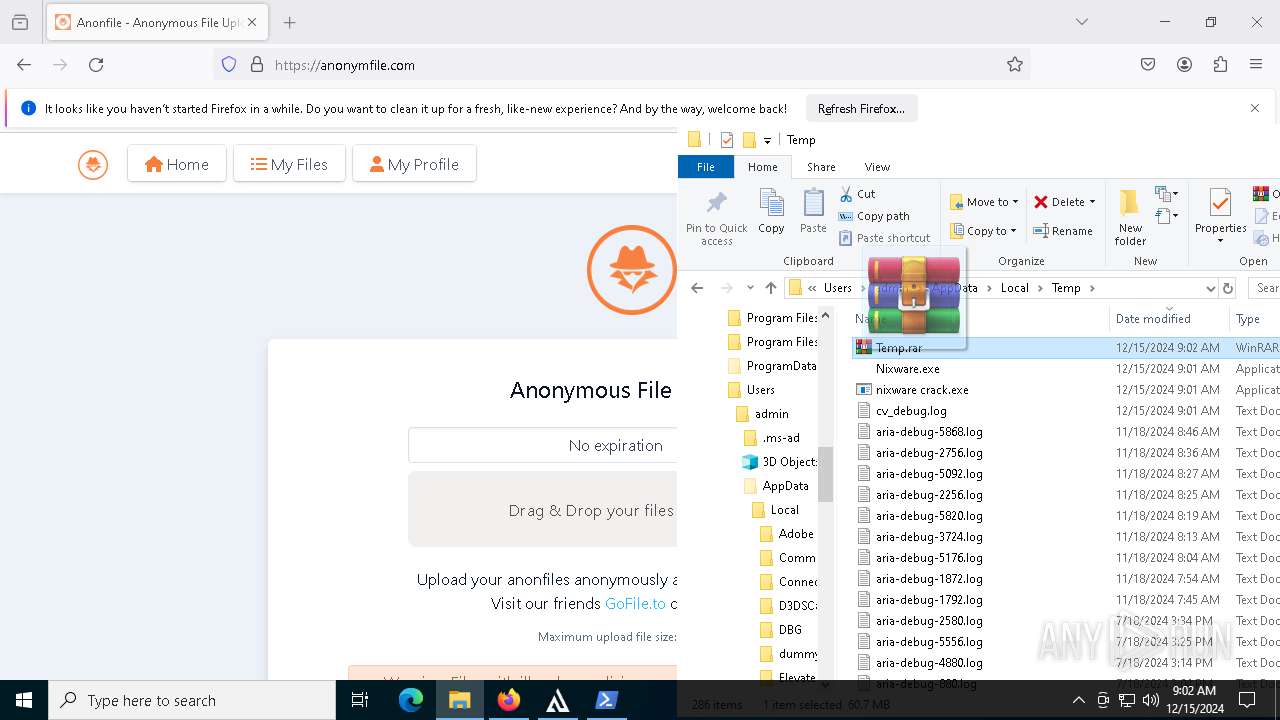1280x720 pixels.
Task: Select cv_debug.log file
Action: coord(910,411)
